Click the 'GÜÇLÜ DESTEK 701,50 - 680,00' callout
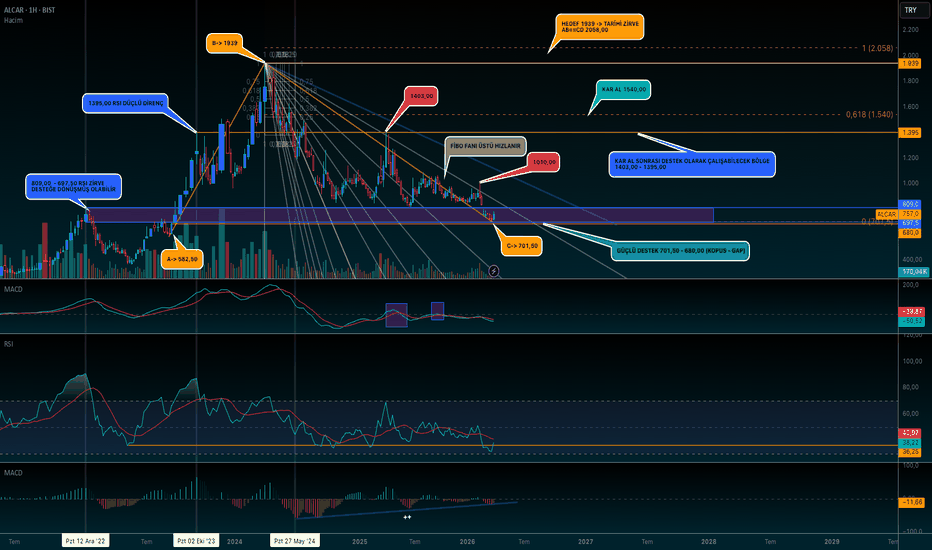The image size is (932, 550). [x=681, y=250]
